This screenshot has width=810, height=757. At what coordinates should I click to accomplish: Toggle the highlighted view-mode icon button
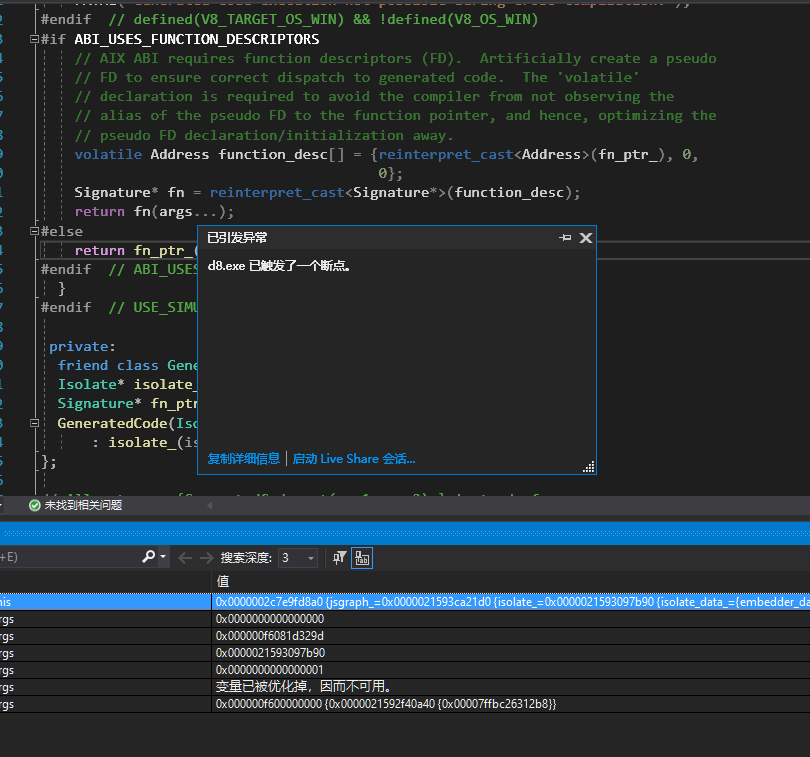coord(362,558)
